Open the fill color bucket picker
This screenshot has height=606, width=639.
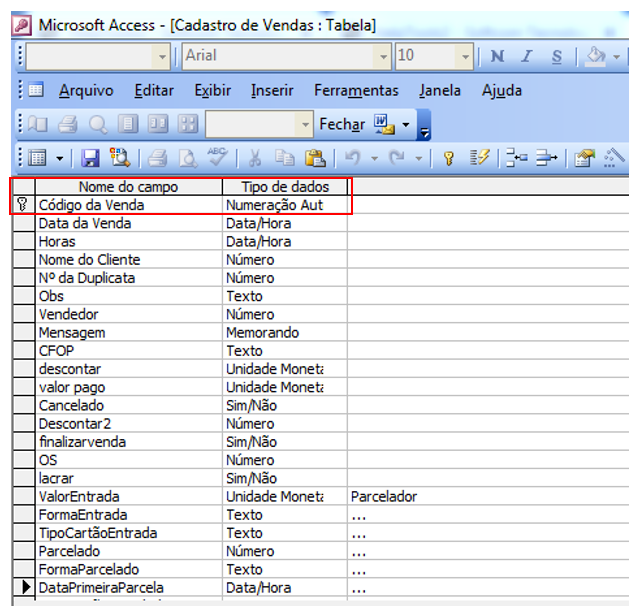pos(596,56)
